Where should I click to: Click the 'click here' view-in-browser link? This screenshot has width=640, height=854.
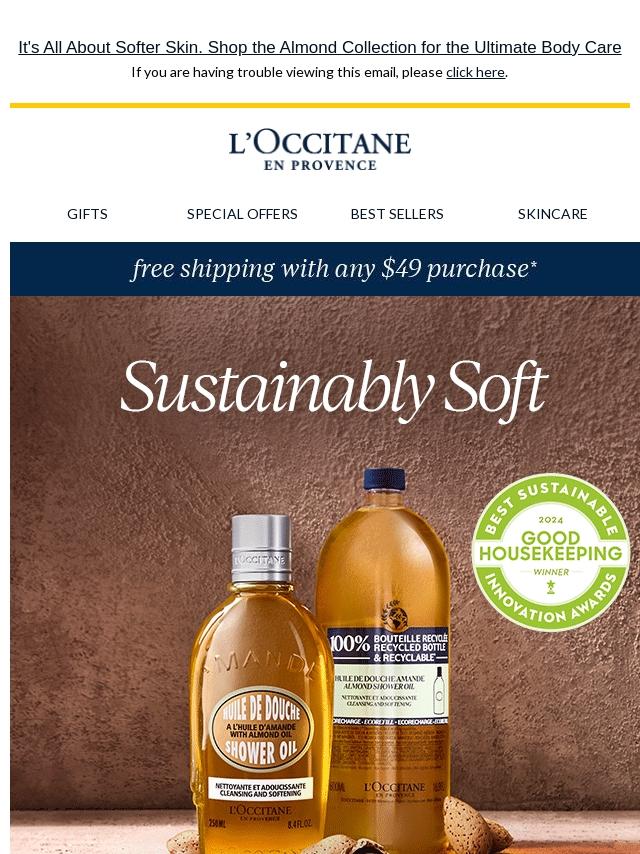pyautogui.click(x=475, y=72)
